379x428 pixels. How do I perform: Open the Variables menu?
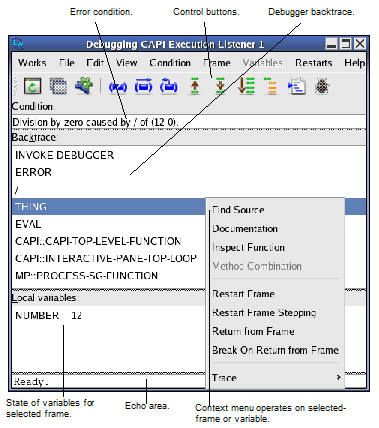[x=262, y=63]
